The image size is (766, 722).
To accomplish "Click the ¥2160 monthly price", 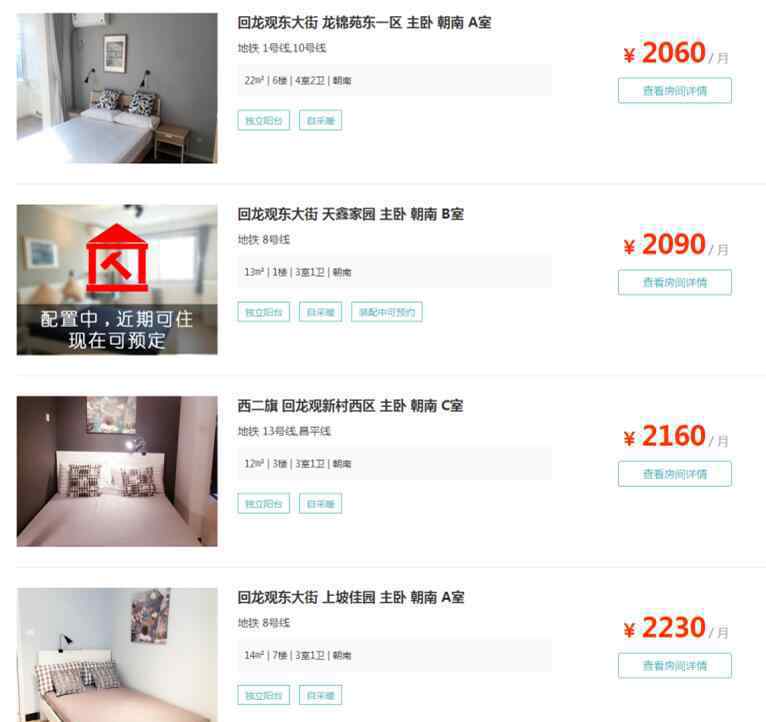I will point(676,436).
